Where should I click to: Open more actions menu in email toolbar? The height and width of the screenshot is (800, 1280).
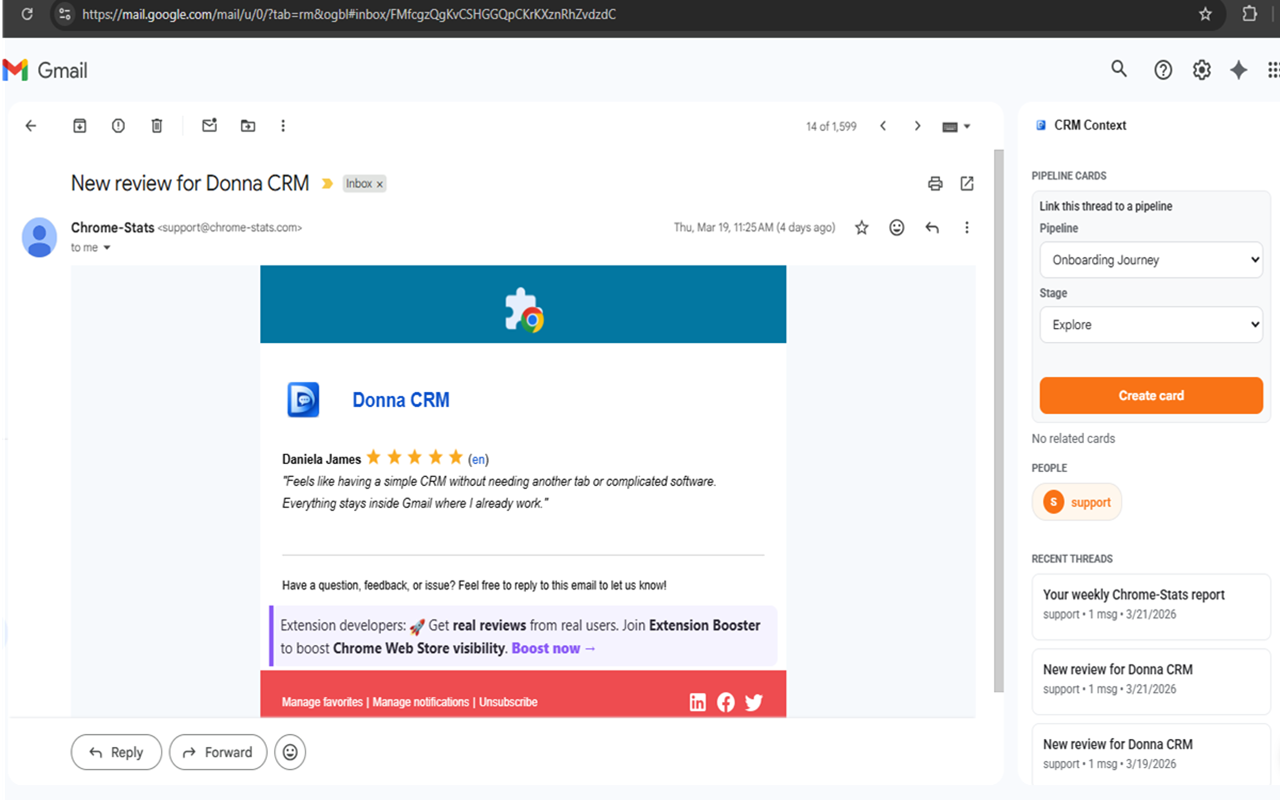click(283, 126)
